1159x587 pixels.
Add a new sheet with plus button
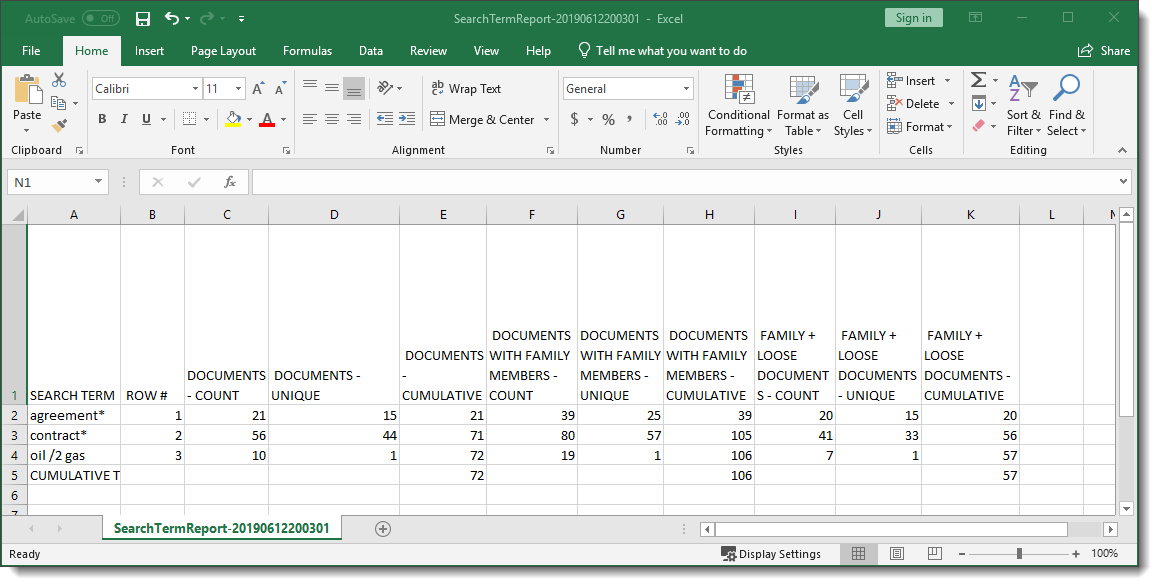pos(383,529)
